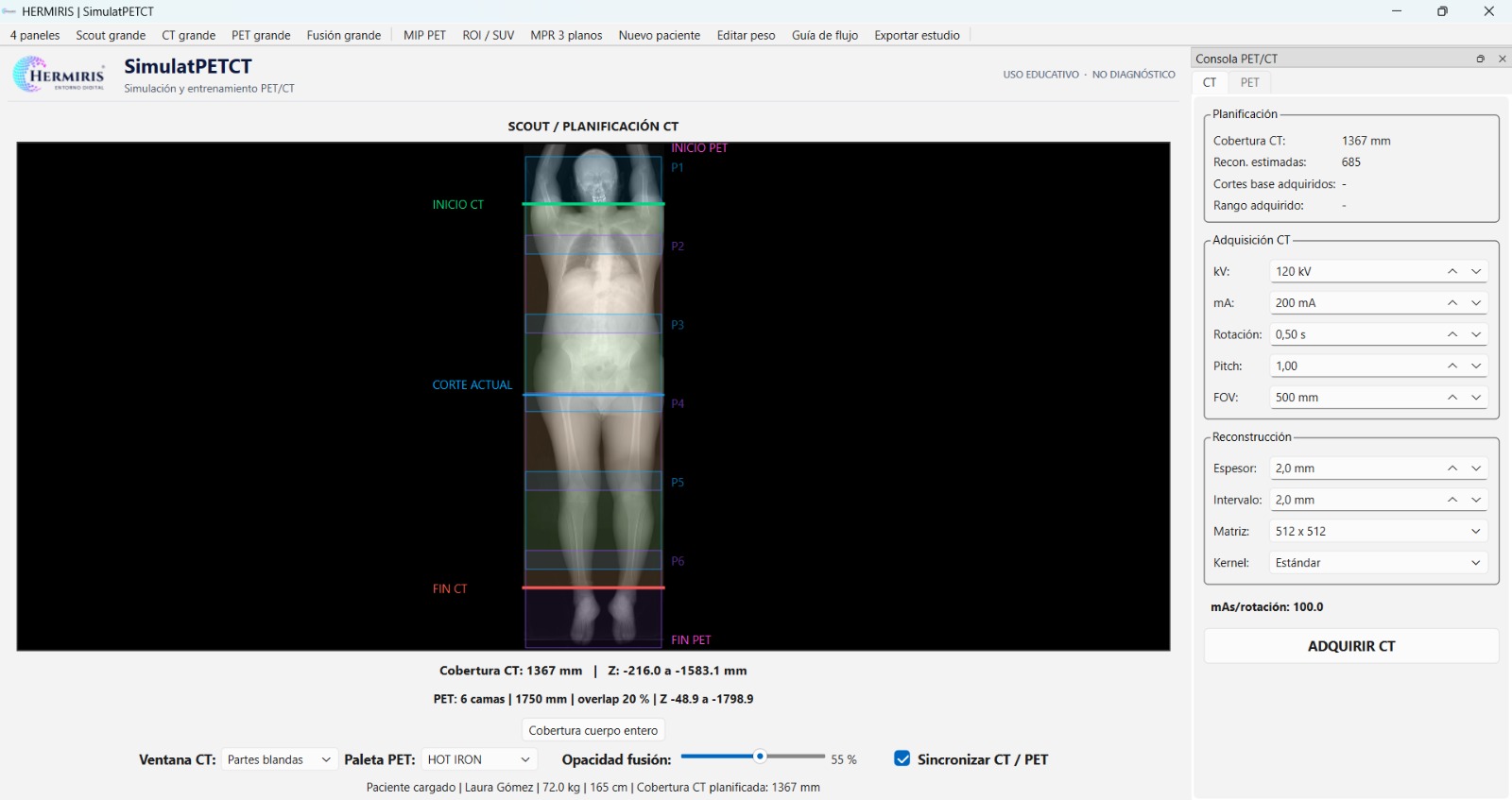Click the blue CORTE ACTUAL line on scout
Image resolution: width=1512 pixels, height=800 pixels.
(x=593, y=394)
